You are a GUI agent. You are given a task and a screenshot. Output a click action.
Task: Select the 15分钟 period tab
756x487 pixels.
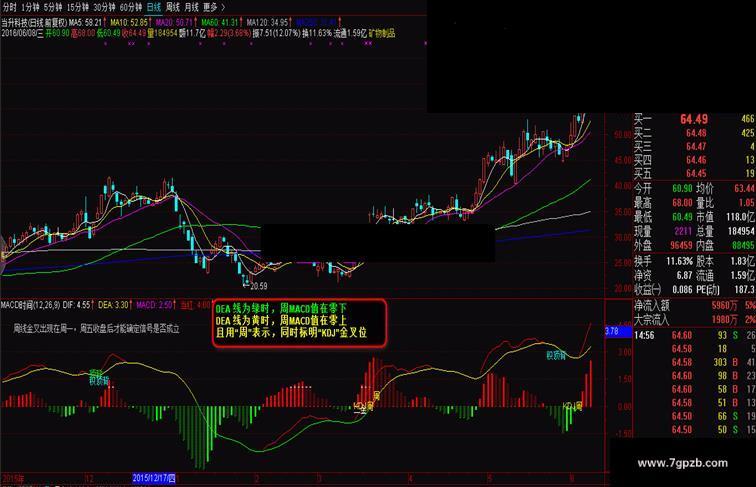click(x=78, y=7)
